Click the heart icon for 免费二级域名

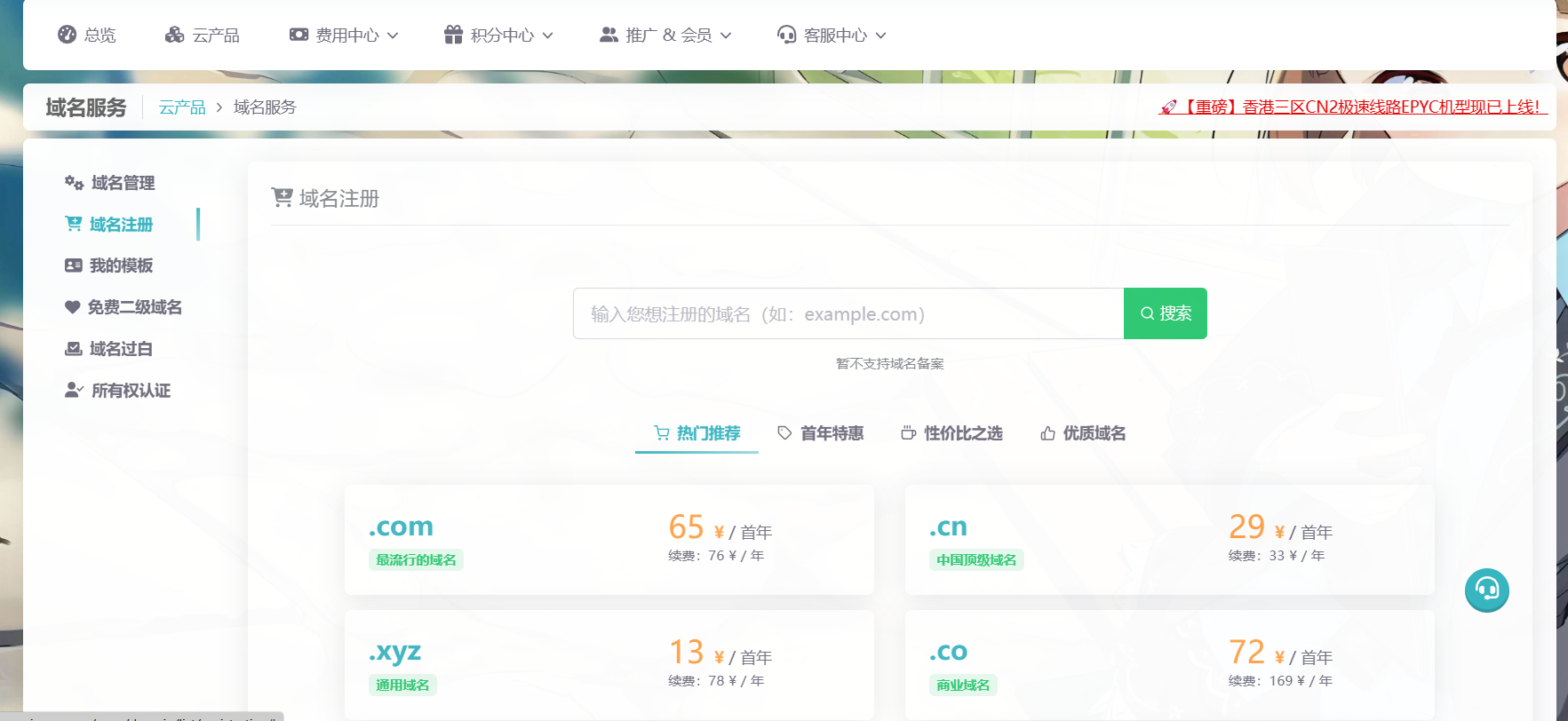point(73,307)
